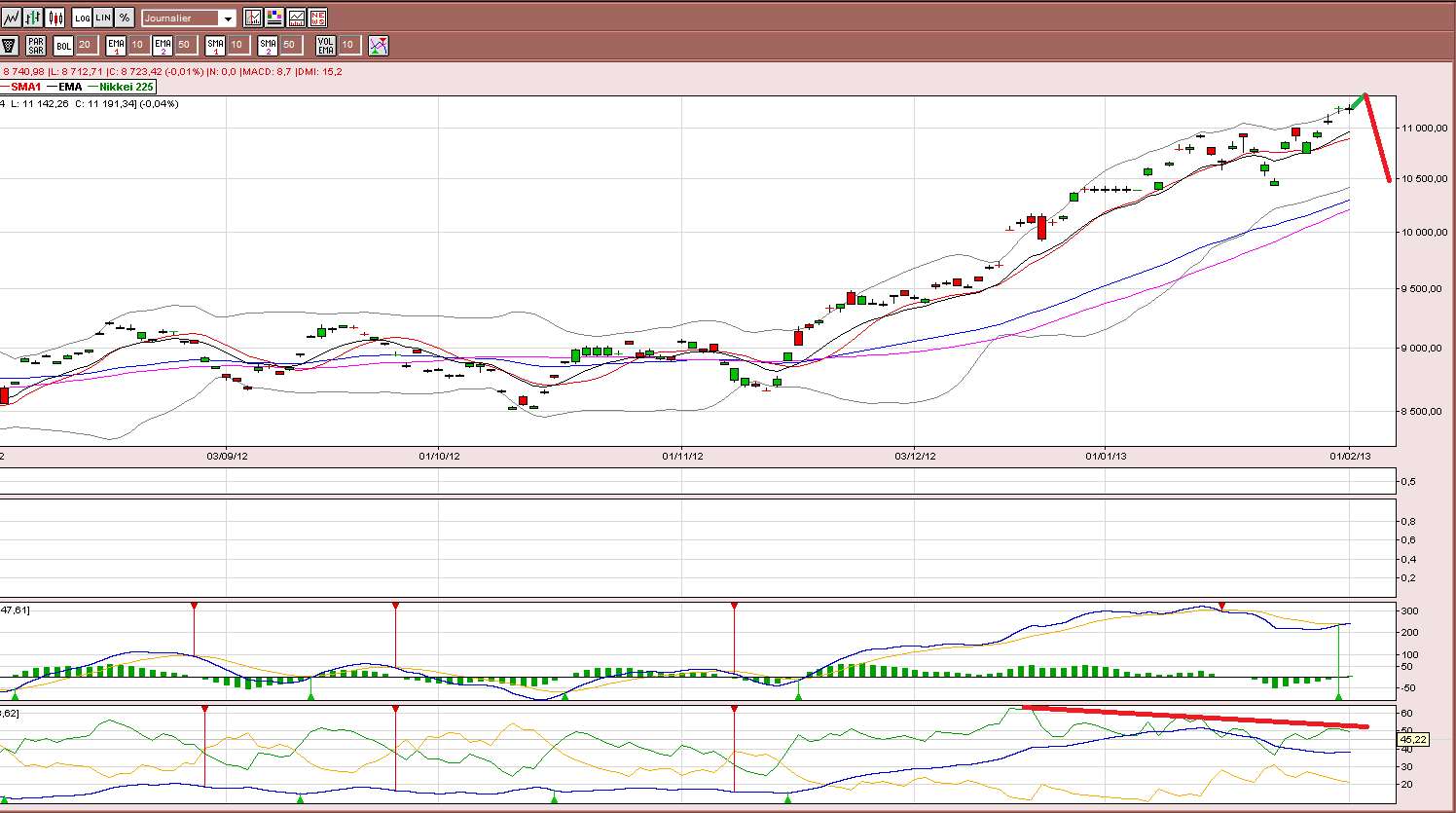The height and width of the screenshot is (813, 1456).
Task: Edit the Bollinger period field (20)
Action: click(86, 45)
